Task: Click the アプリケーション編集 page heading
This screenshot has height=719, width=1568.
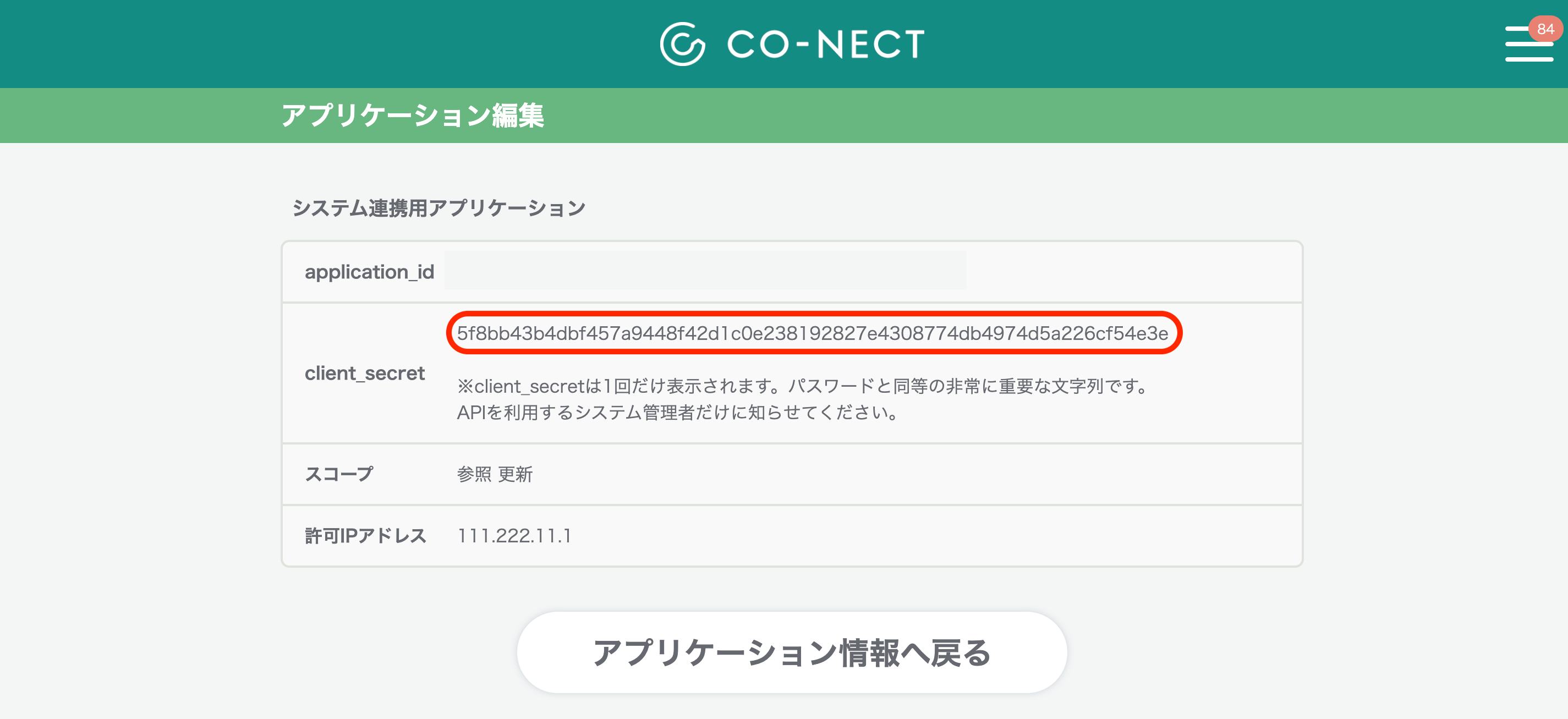Action: (413, 115)
